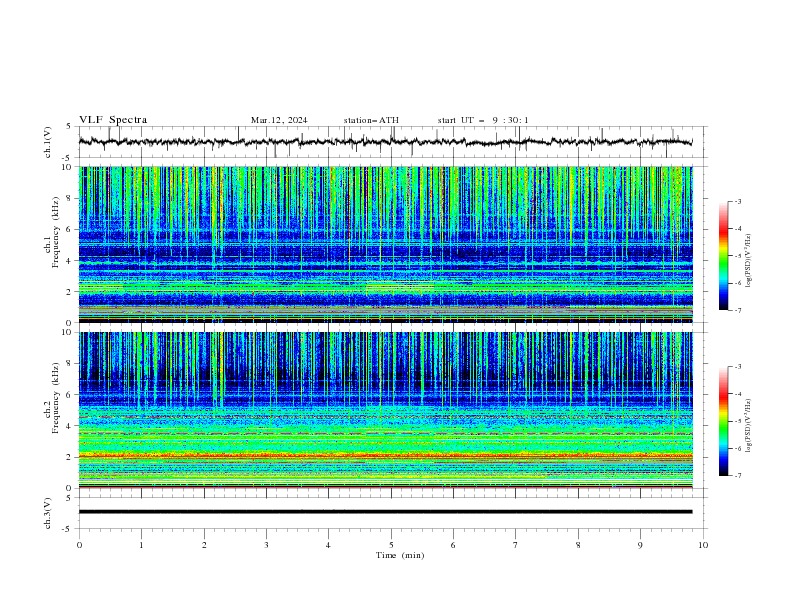Image resolution: width=792 pixels, height=612 pixels.
Task: Click the ch.1 voltage waveform trace
Action: click(x=385, y=142)
